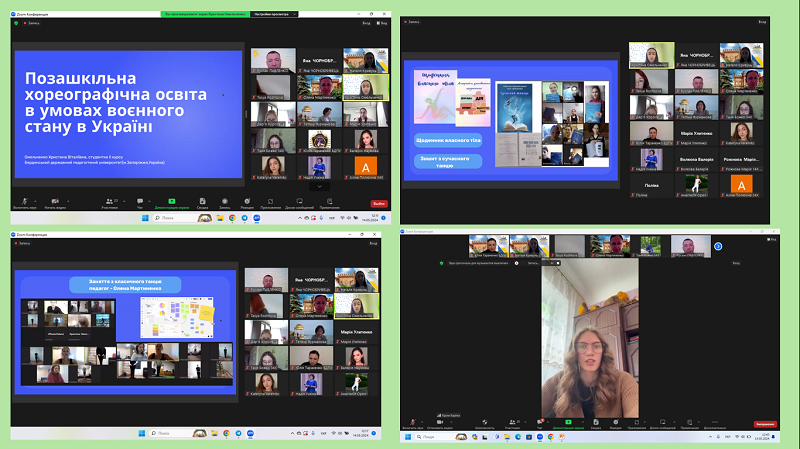Open Чат in the title-slide Zoom window
800x449 pixels.
142,202
